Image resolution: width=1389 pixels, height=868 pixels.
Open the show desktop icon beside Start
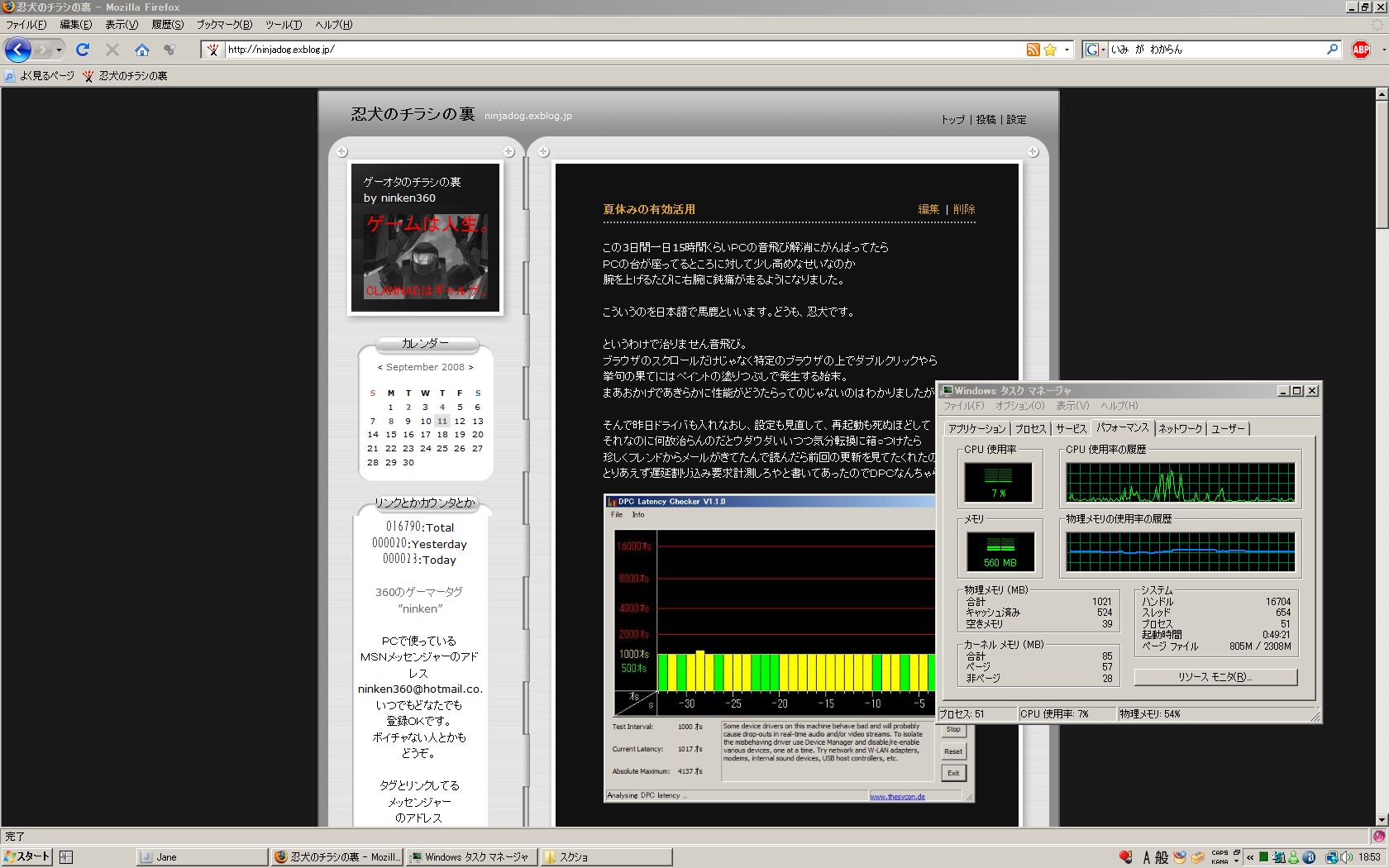[x=66, y=857]
